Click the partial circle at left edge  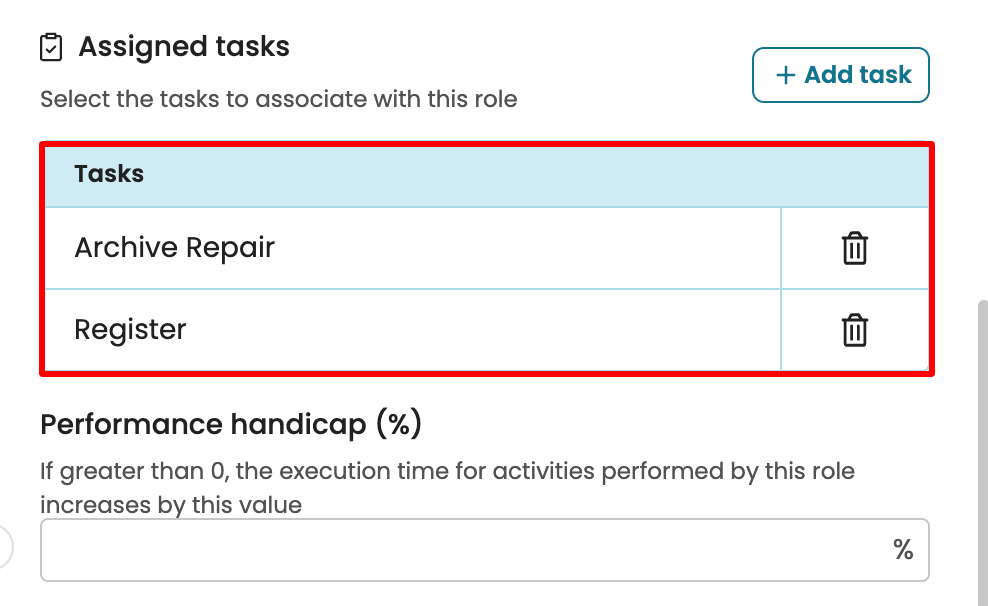click(5, 547)
